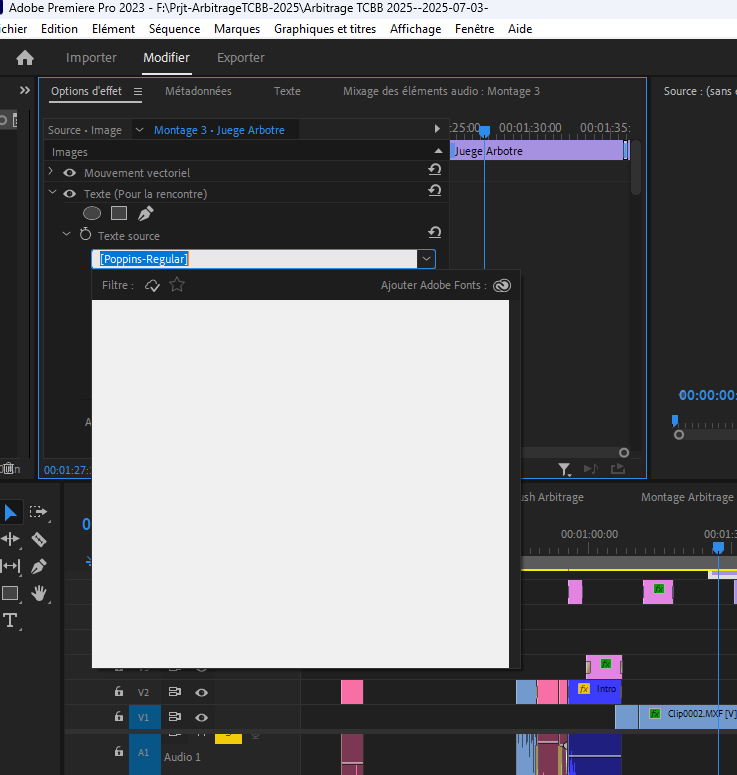Toggle the lock on track A1
Viewport: 737px width, 775px height.
(x=119, y=752)
